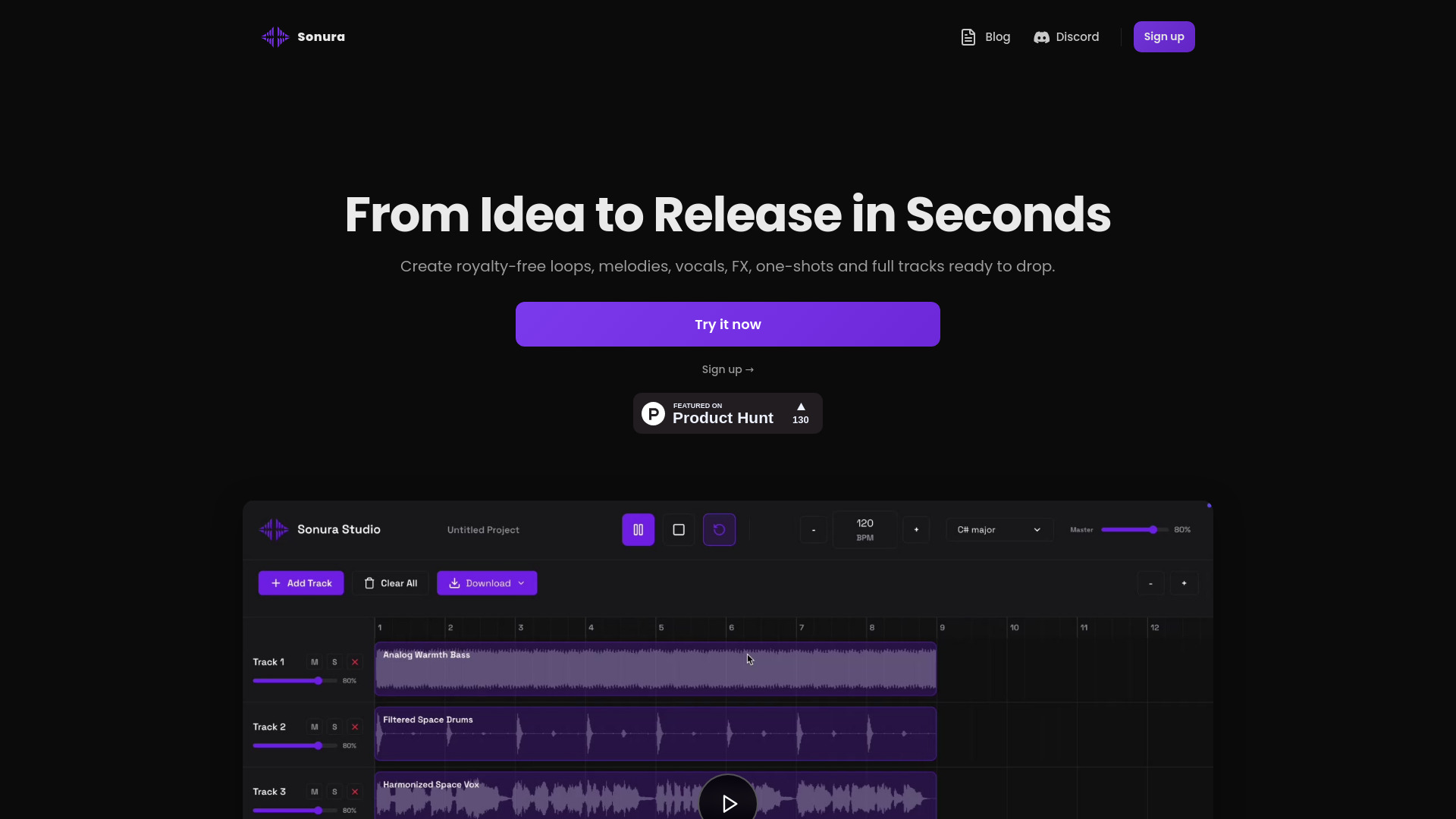Open Discord from the navigation
The height and width of the screenshot is (819, 1456).
coord(1066,36)
